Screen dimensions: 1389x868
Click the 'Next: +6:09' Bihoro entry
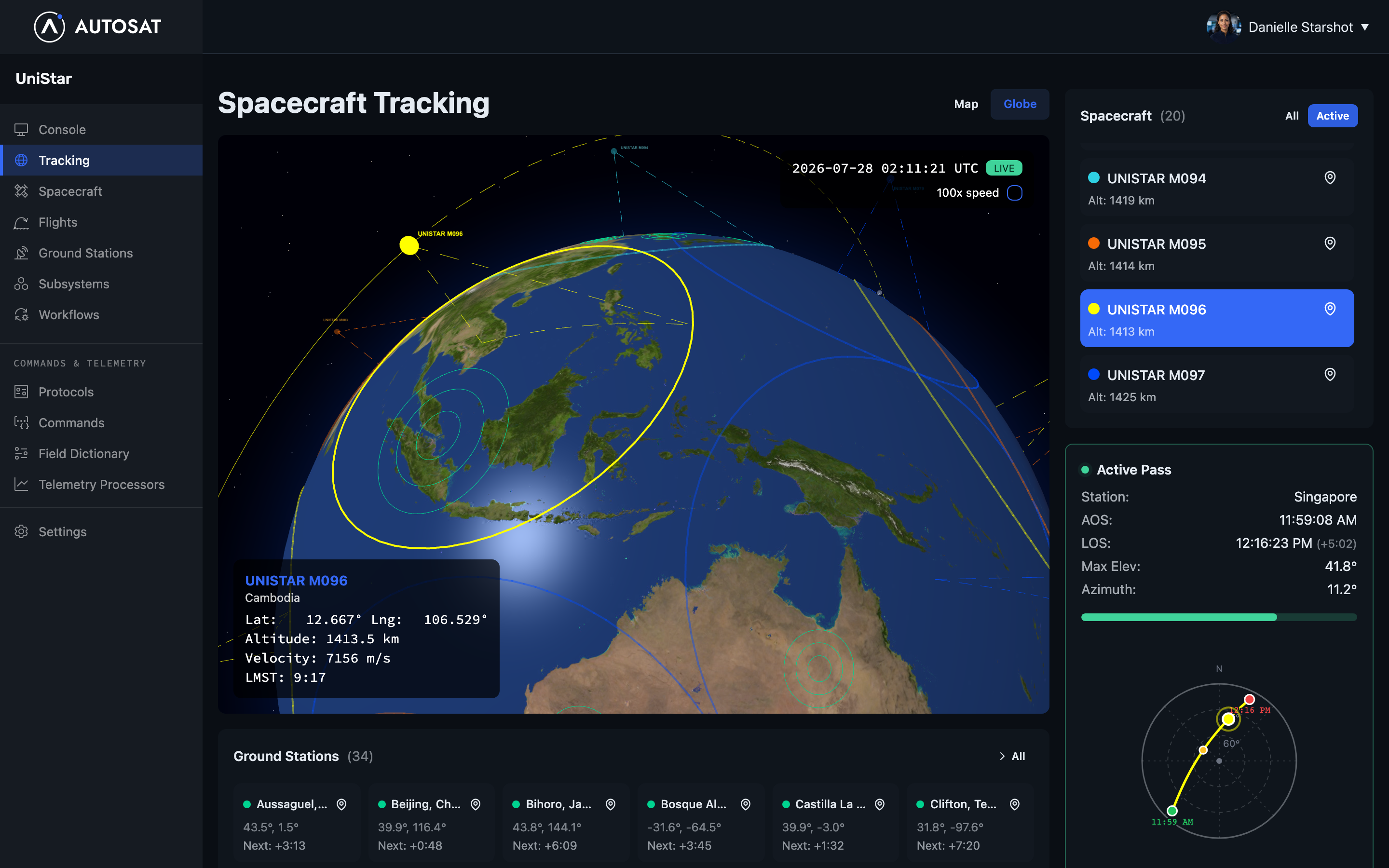[x=545, y=846]
